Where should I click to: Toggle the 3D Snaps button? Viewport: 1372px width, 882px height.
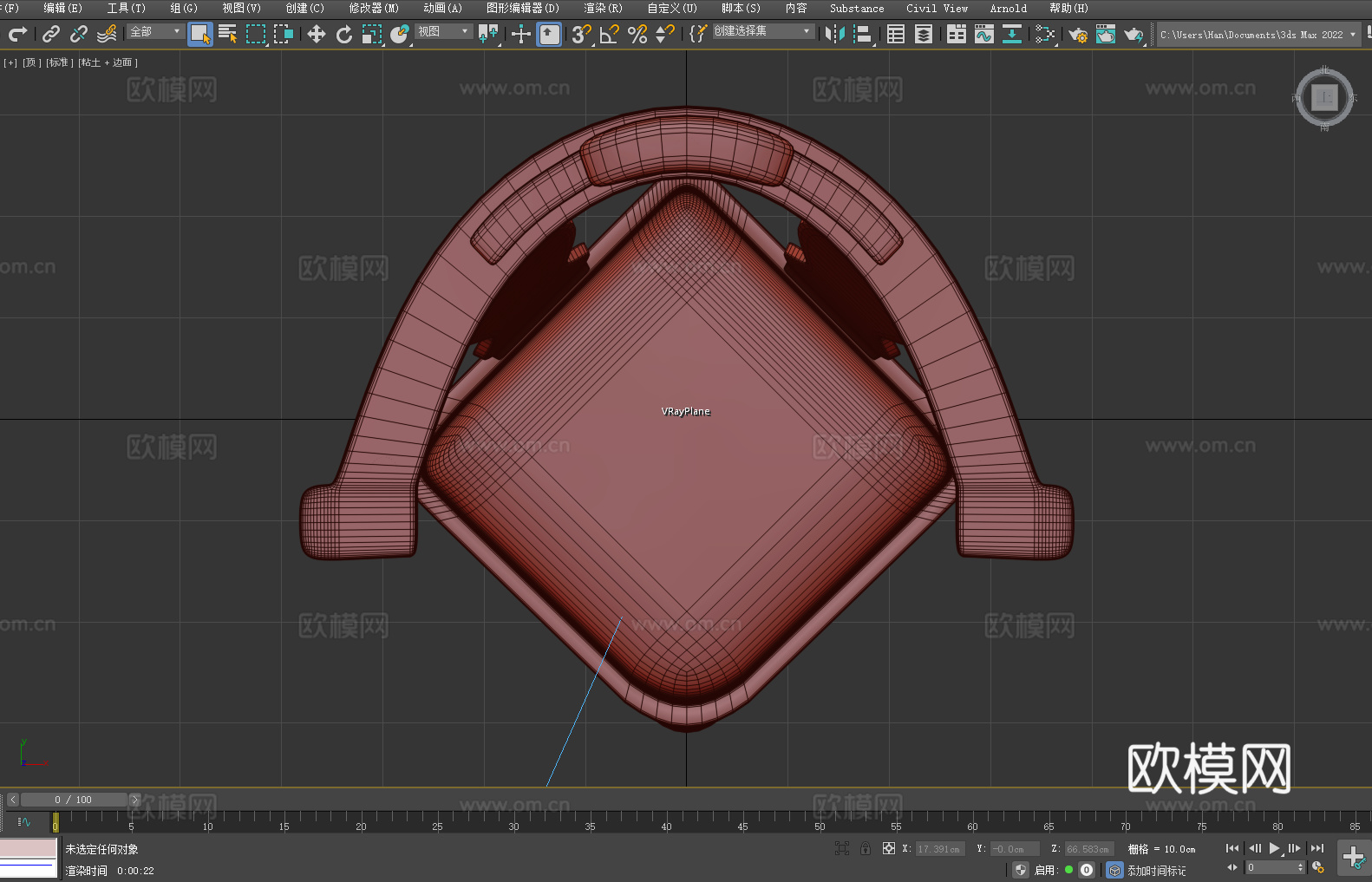tap(582, 34)
